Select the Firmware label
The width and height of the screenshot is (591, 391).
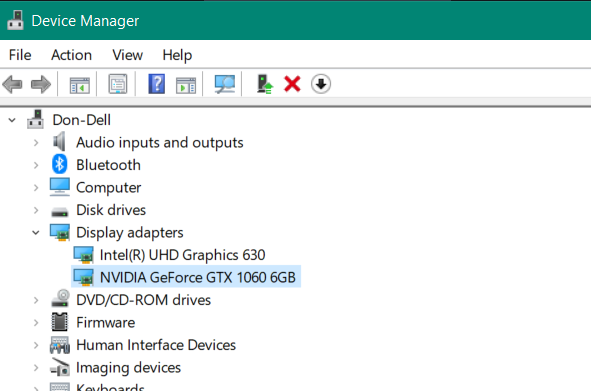point(106,323)
